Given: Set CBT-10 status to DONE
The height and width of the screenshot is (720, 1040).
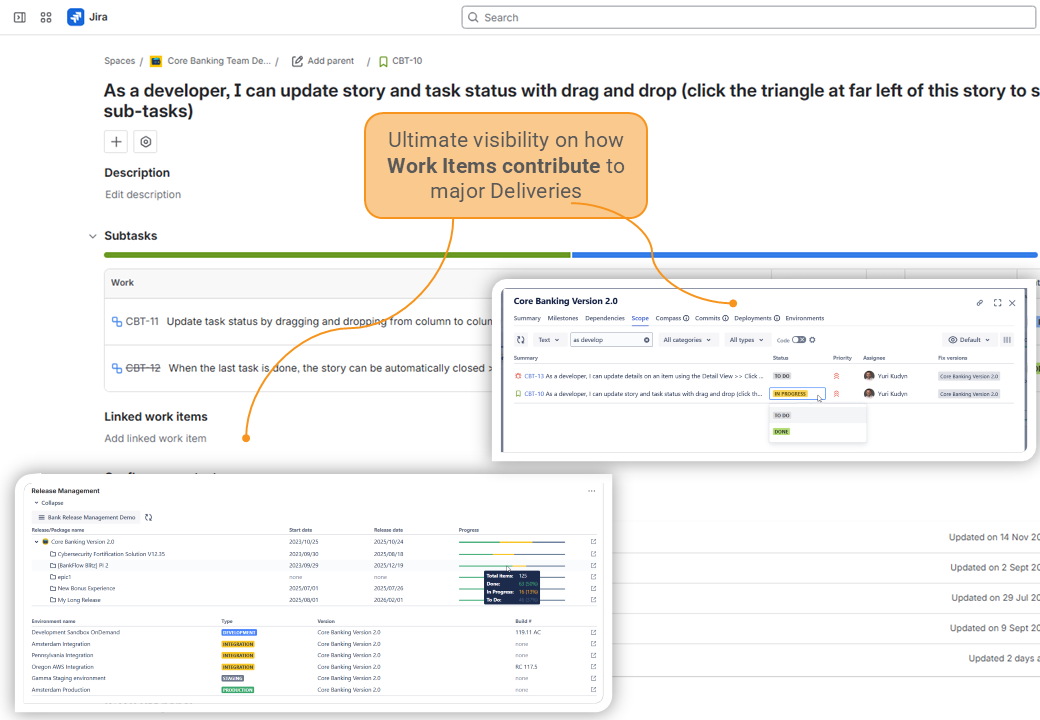Looking at the screenshot, I should click(x=781, y=431).
